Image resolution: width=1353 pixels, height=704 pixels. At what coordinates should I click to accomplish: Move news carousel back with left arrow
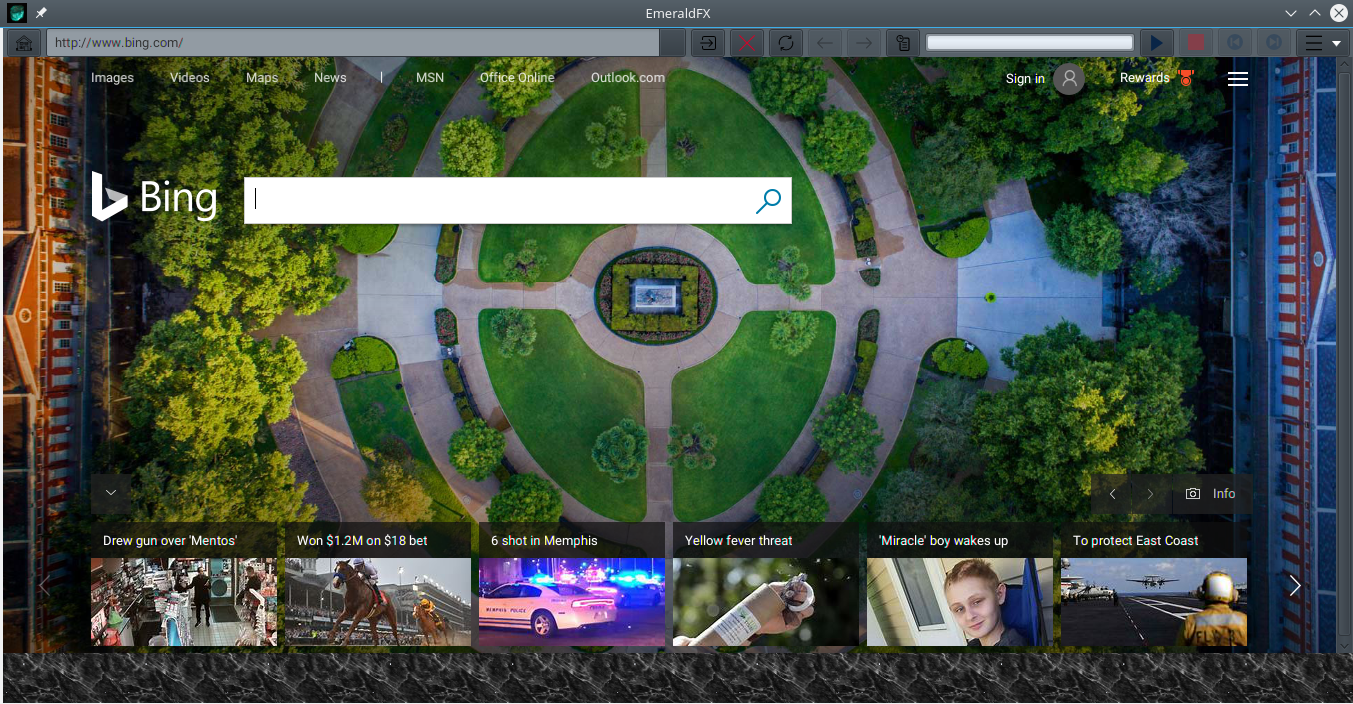click(x=44, y=586)
